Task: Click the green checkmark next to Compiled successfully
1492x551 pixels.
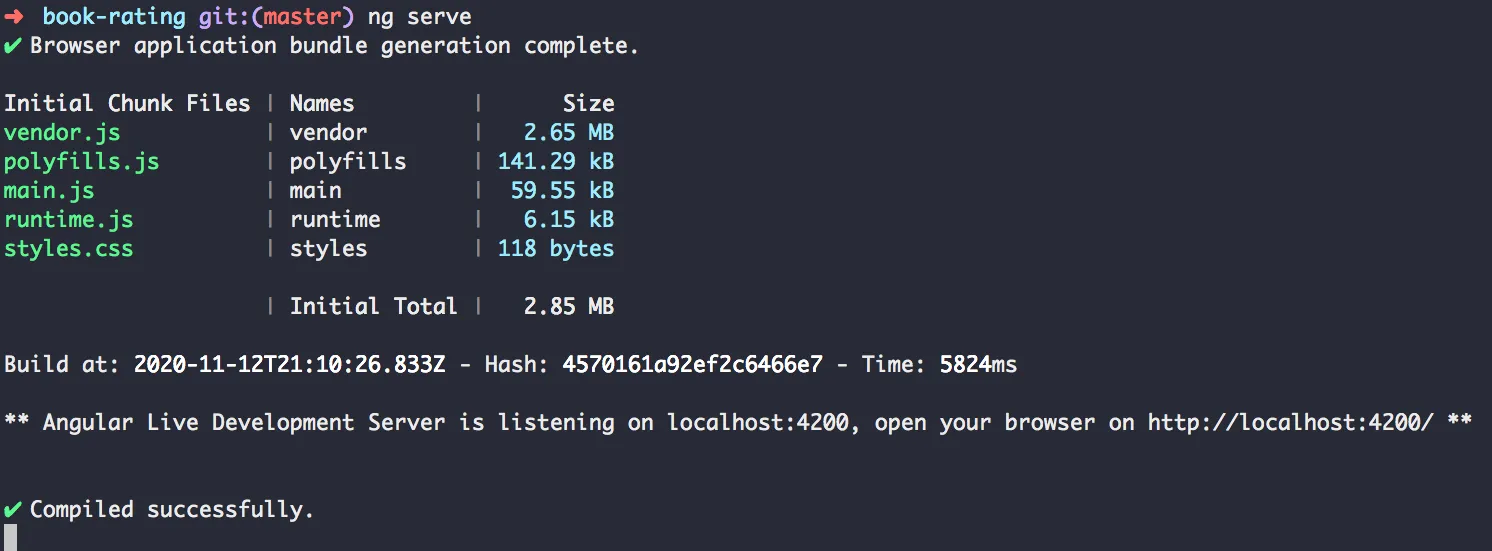Action: [x=13, y=510]
